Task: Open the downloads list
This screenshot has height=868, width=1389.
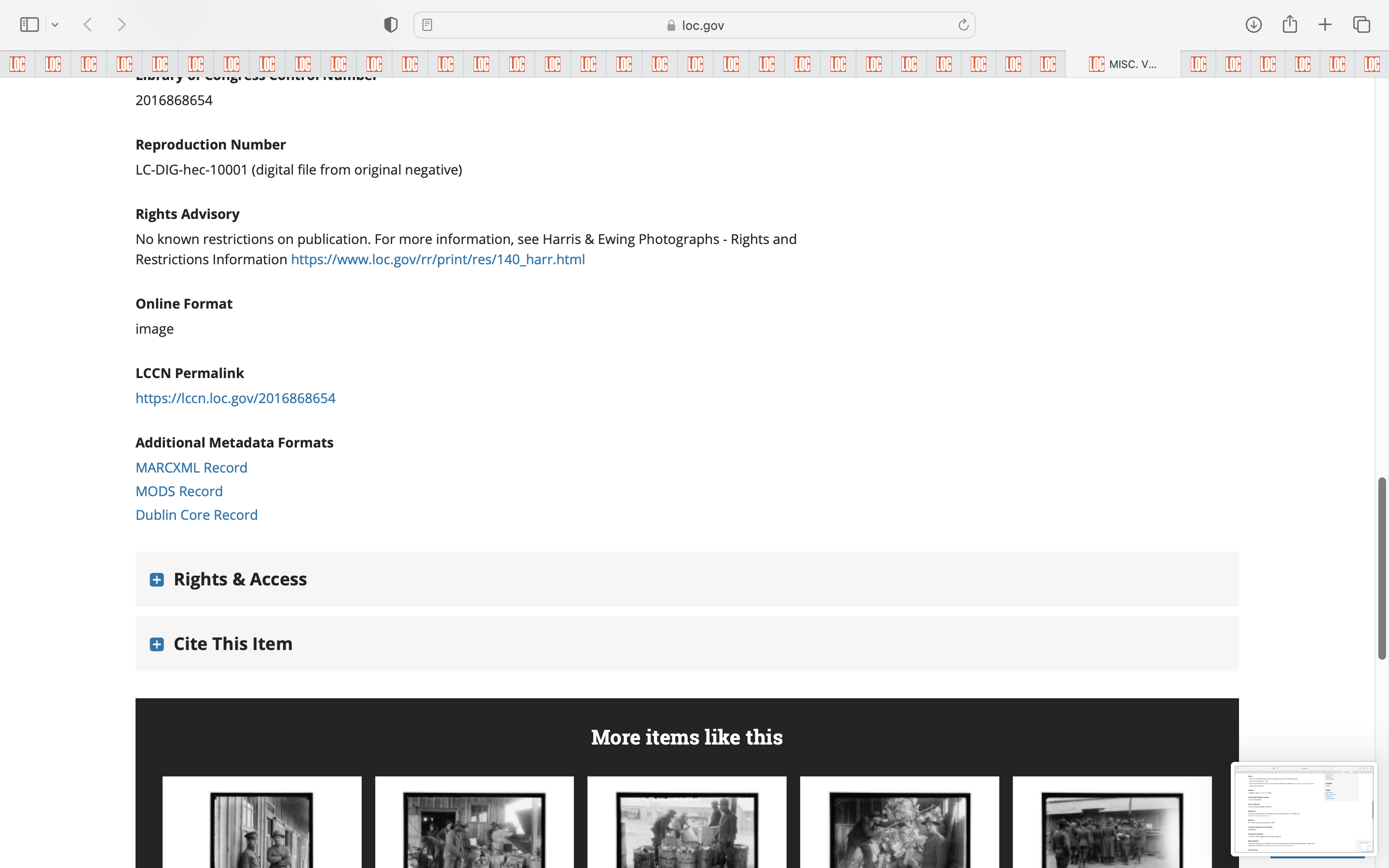Action: pyautogui.click(x=1253, y=25)
